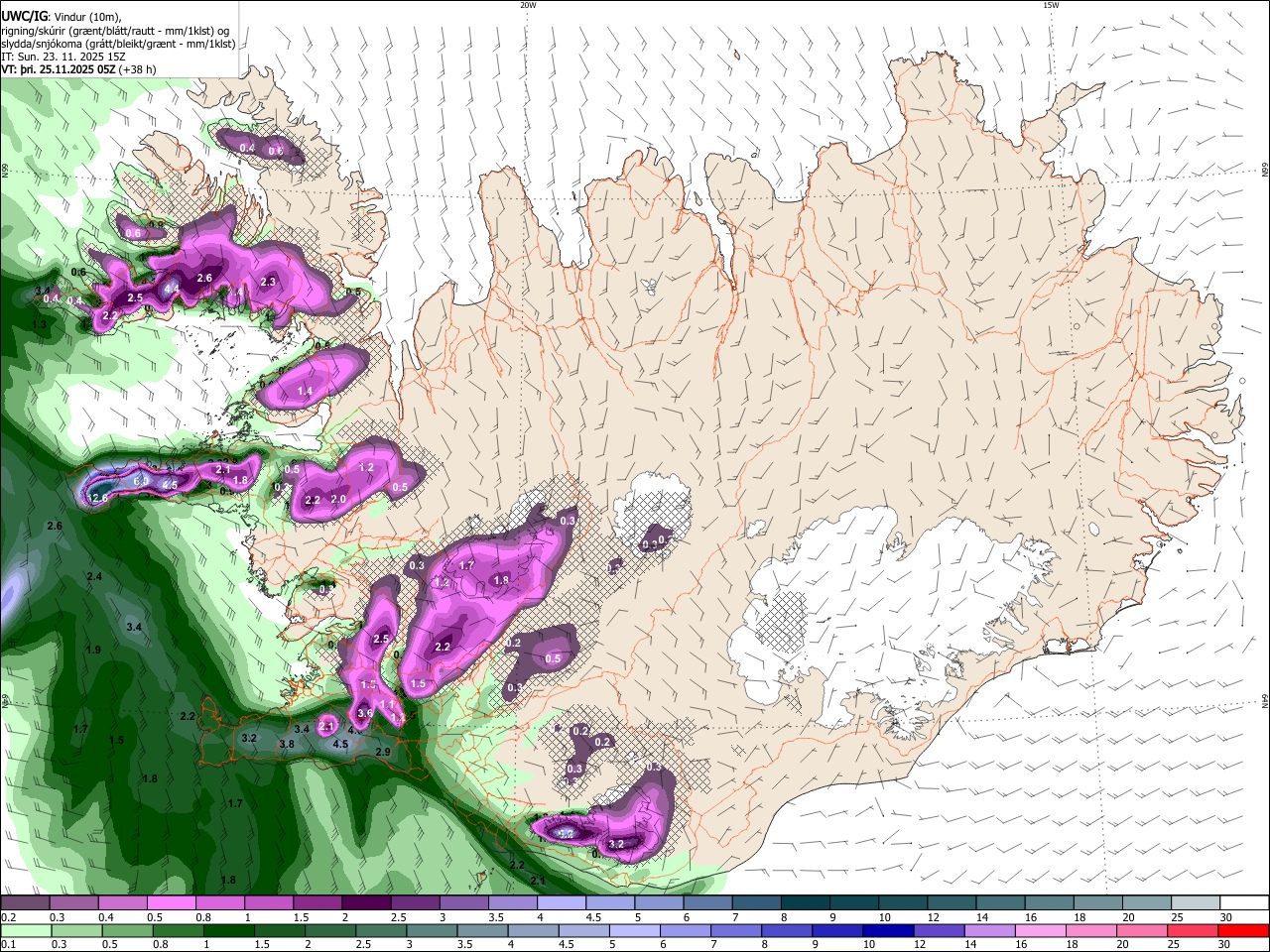Image resolution: width=1270 pixels, height=952 pixels.
Task: Click the '3.6' snow value near Reykjavik
Action: (364, 713)
